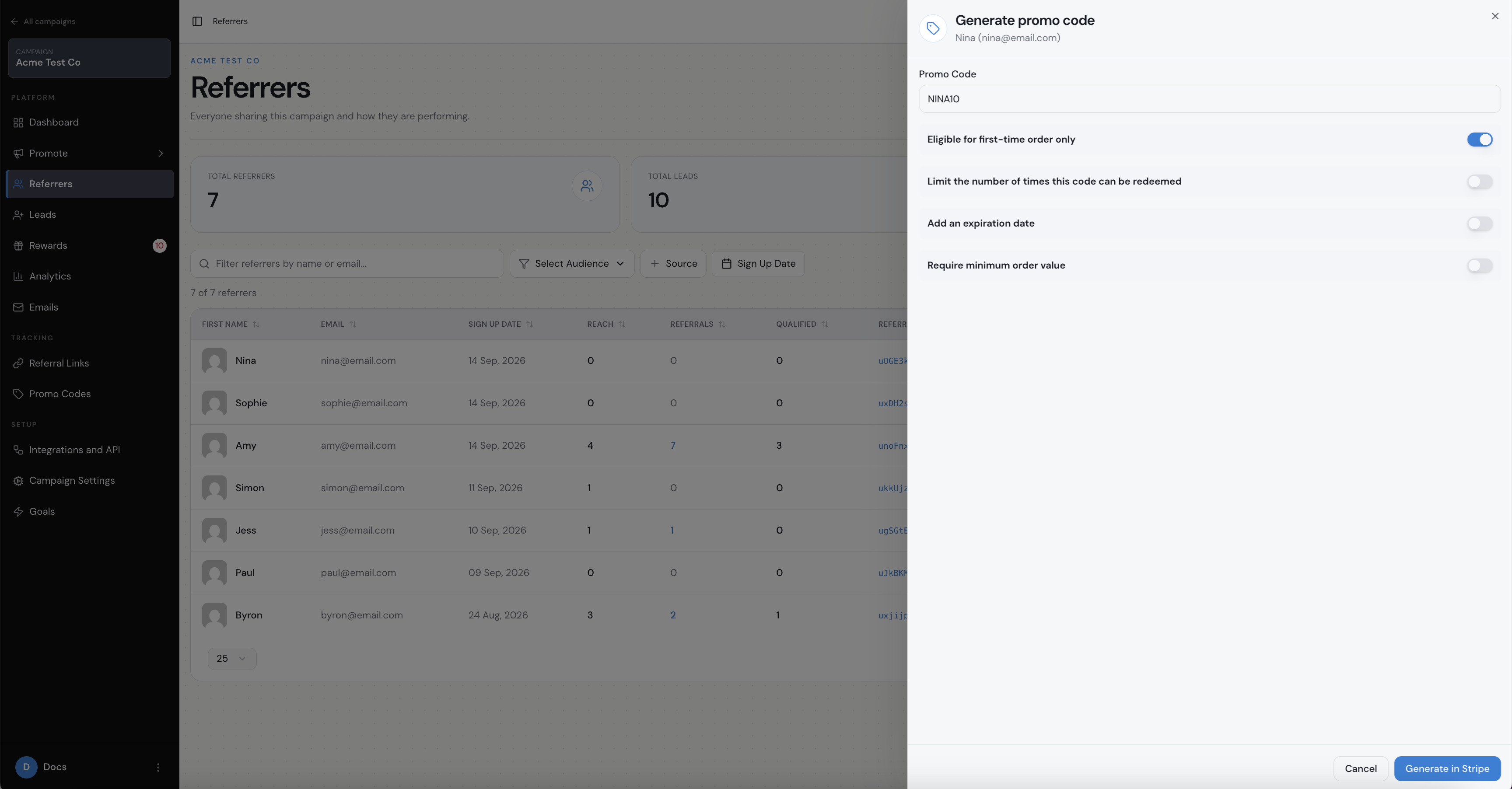Screen dimensions: 1512x789
Task: Click the Promote megaphone icon
Action: coord(18,153)
